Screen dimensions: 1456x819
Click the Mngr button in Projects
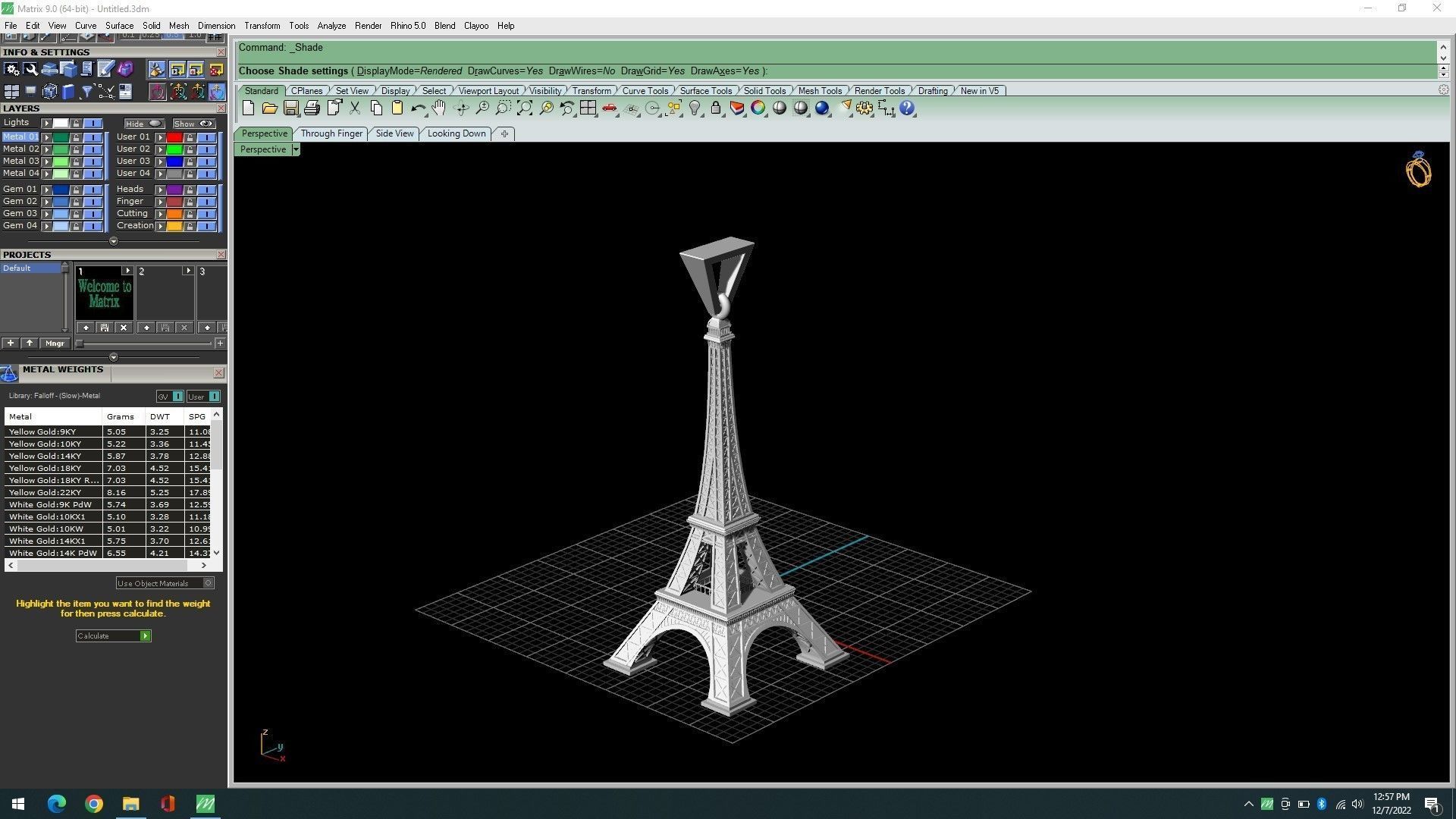[55, 344]
